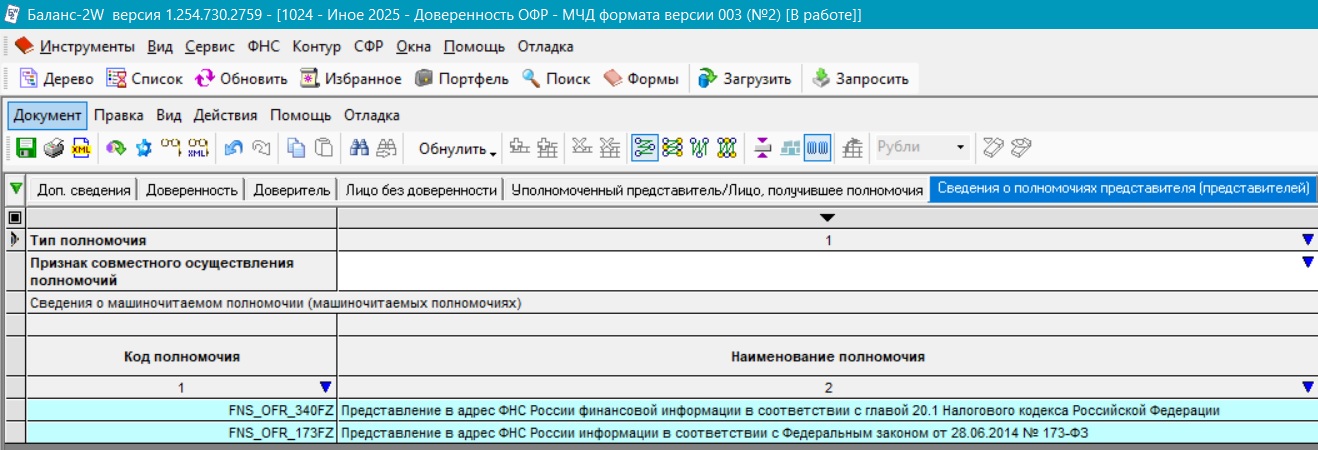Click the glasses icon with XML label
This screenshot has height=450, width=1318.
pos(198,148)
